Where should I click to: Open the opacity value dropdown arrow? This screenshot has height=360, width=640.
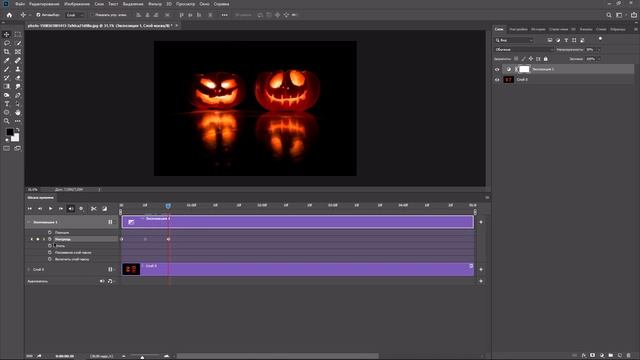(x=599, y=49)
